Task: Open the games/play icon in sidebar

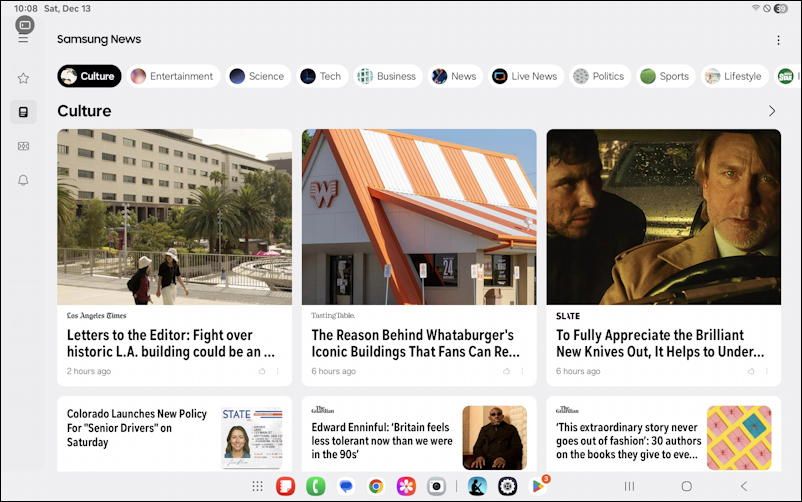Action: pyautogui.click(x=24, y=146)
